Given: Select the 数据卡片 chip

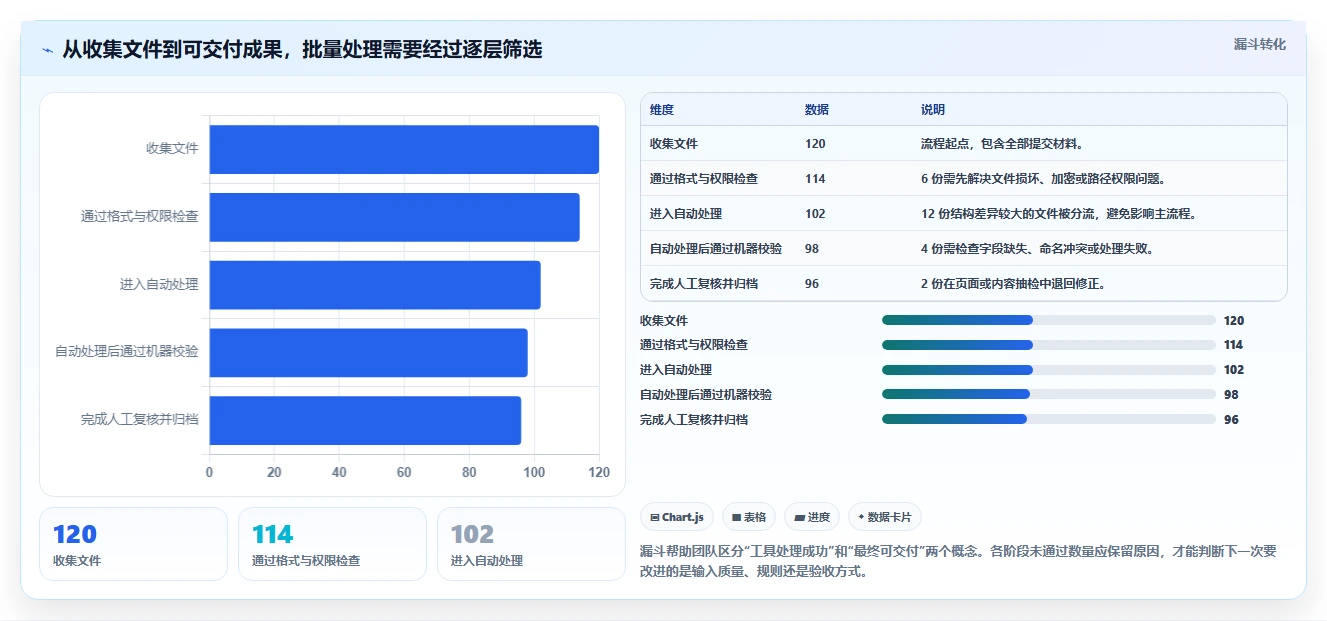Looking at the screenshot, I should 885,517.
